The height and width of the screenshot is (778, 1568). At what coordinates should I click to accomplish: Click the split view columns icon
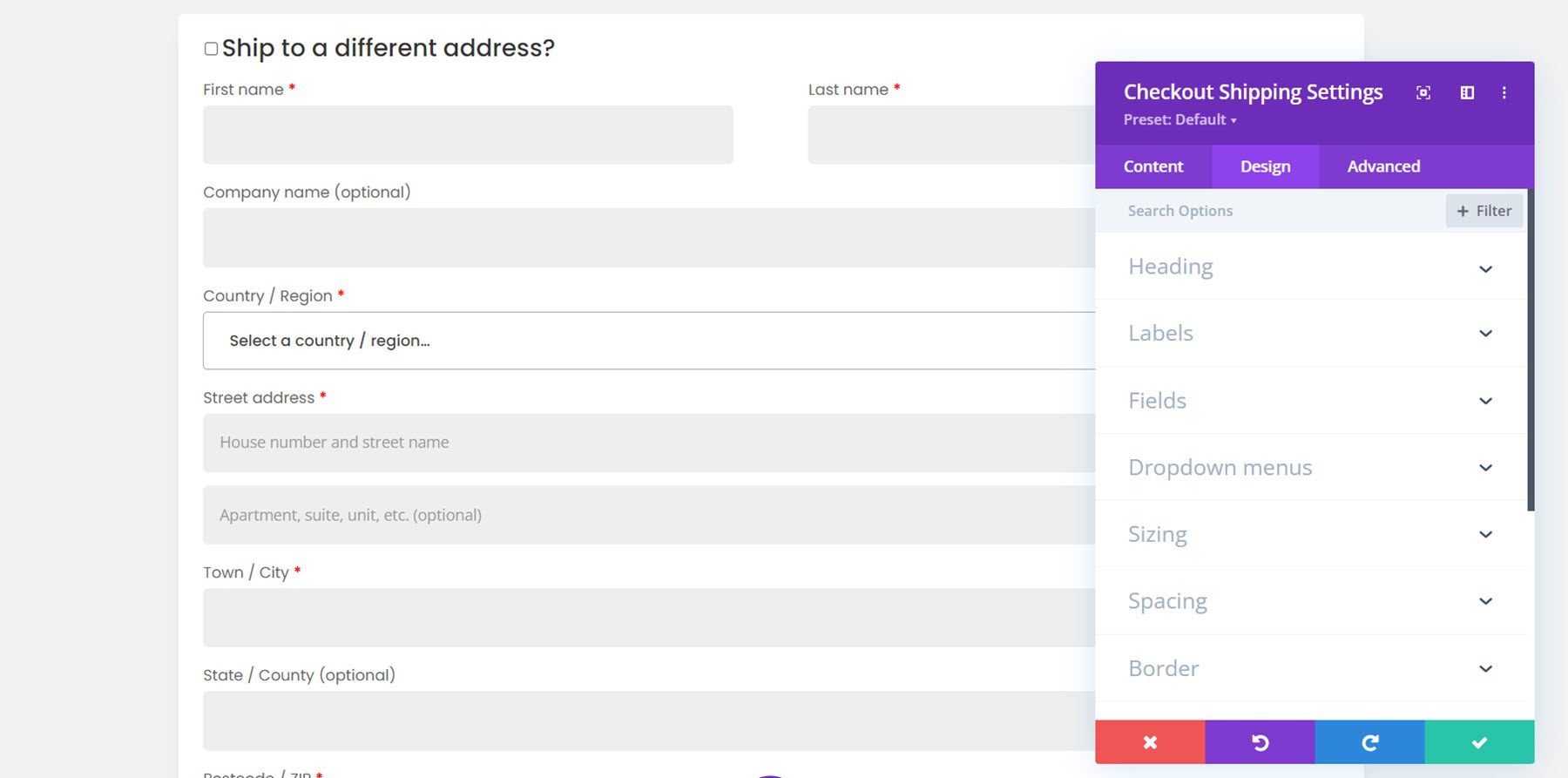pos(1467,92)
